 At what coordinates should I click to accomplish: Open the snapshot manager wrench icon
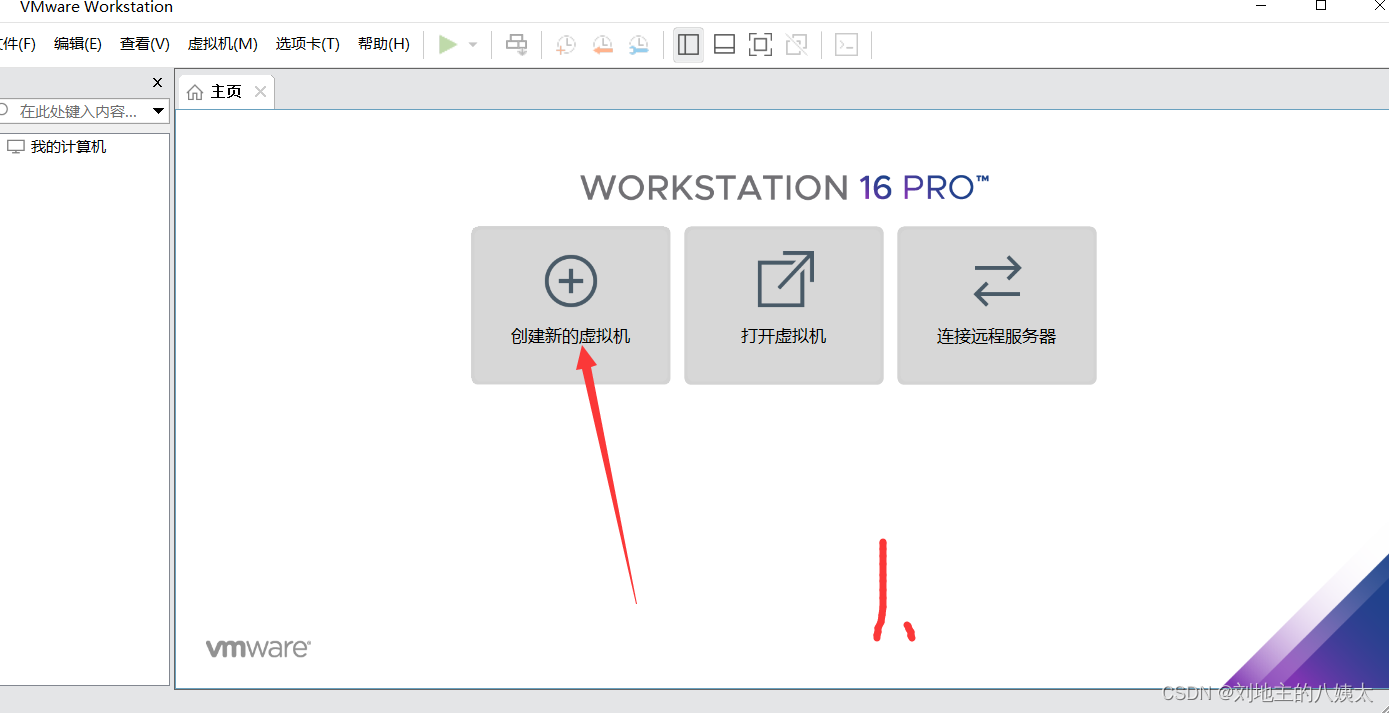[x=638, y=44]
